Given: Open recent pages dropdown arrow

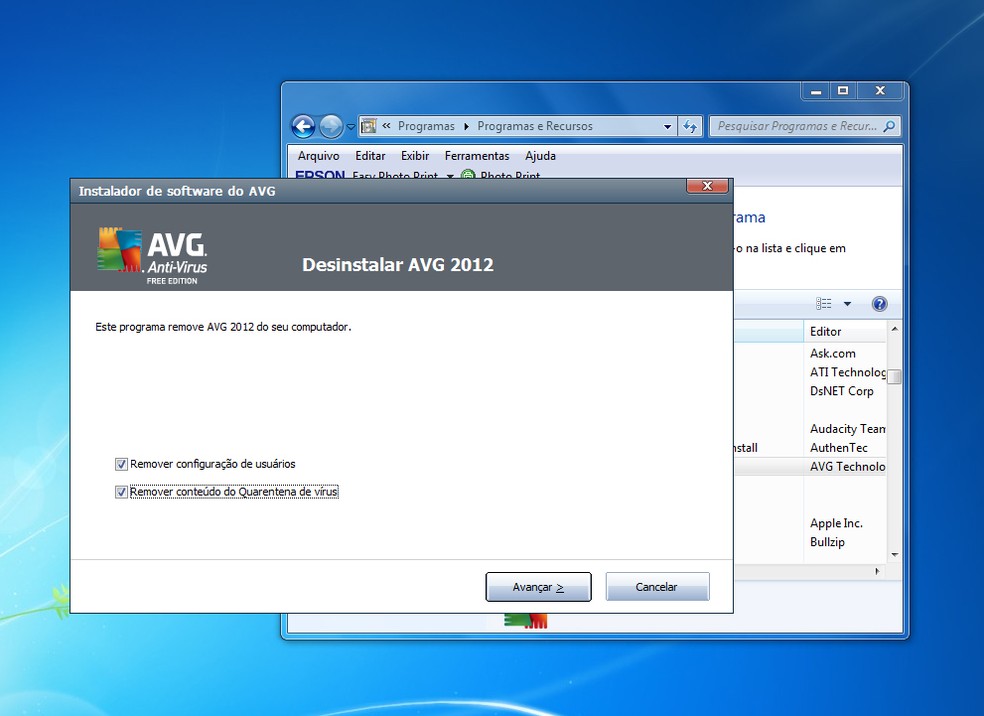Looking at the screenshot, I should (x=351, y=127).
